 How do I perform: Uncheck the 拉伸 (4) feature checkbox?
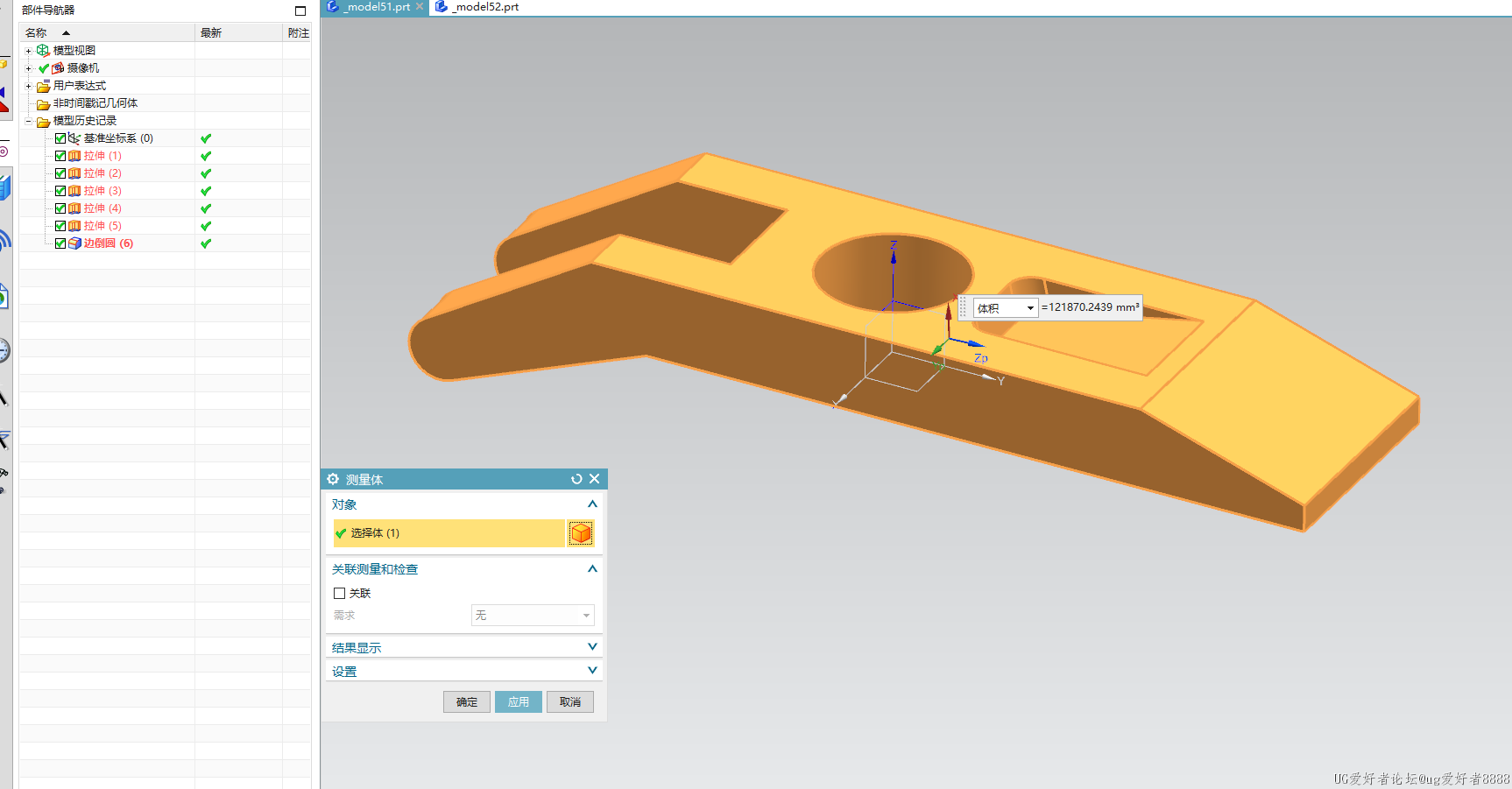coord(60,208)
